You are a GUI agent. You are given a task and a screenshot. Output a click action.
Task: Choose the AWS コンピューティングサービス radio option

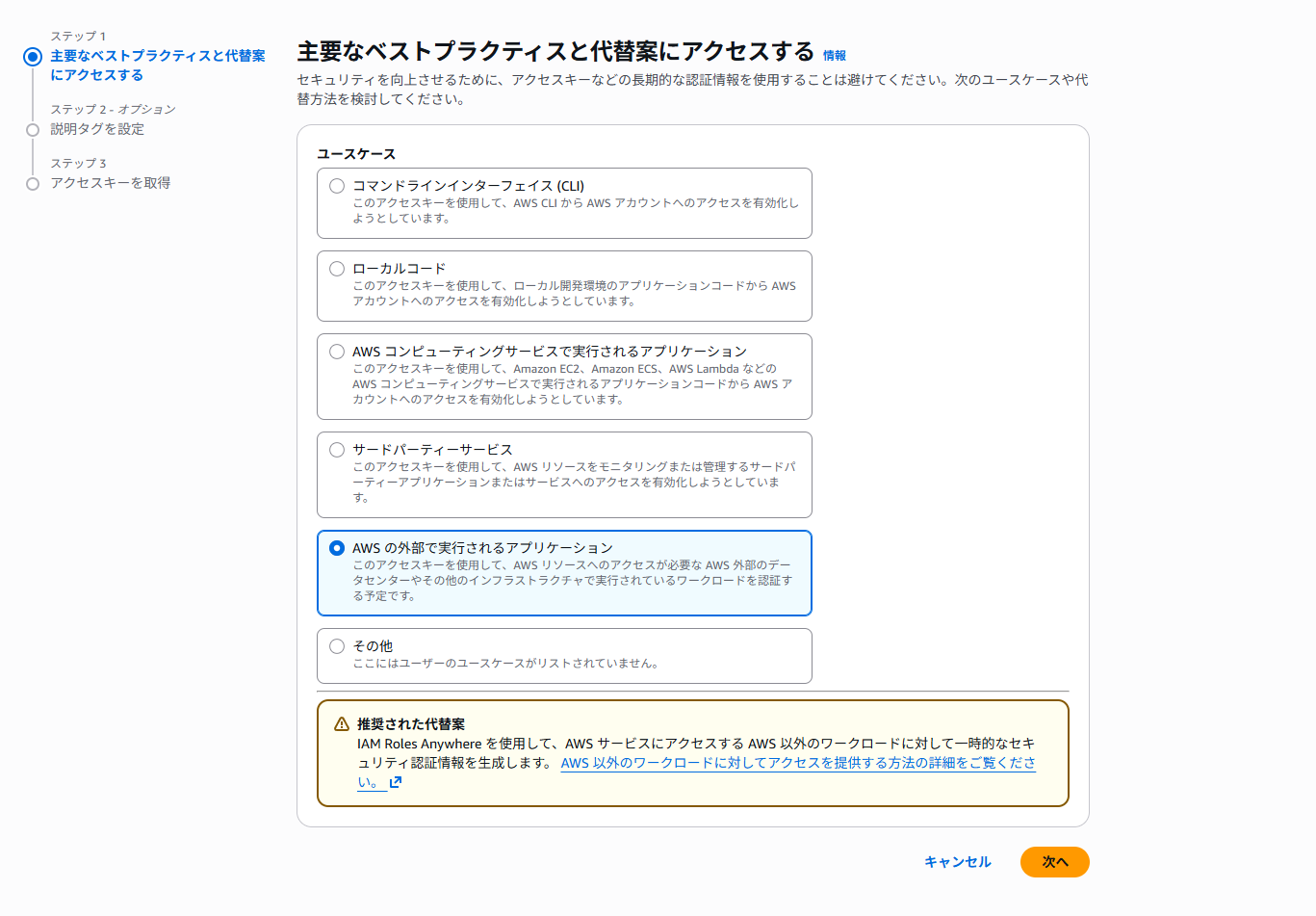pos(337,352)
